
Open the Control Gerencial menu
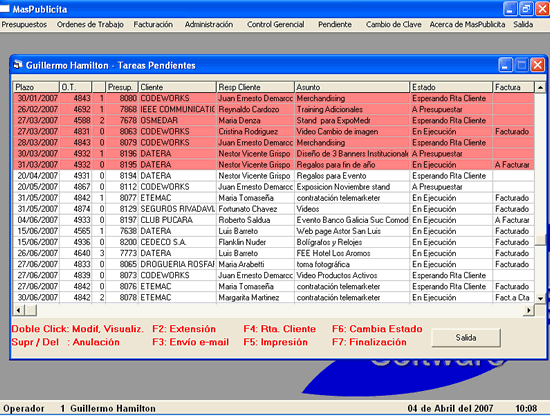[x=276, y=25]
